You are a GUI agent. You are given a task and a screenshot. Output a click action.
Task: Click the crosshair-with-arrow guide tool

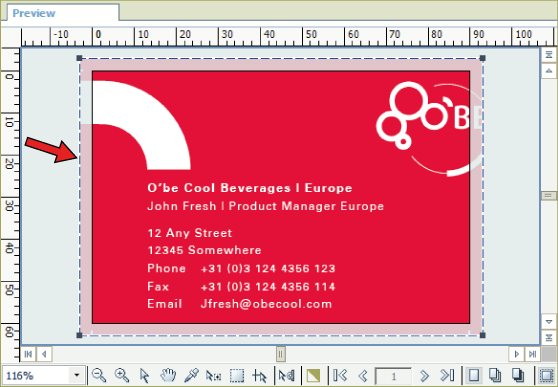259,376
